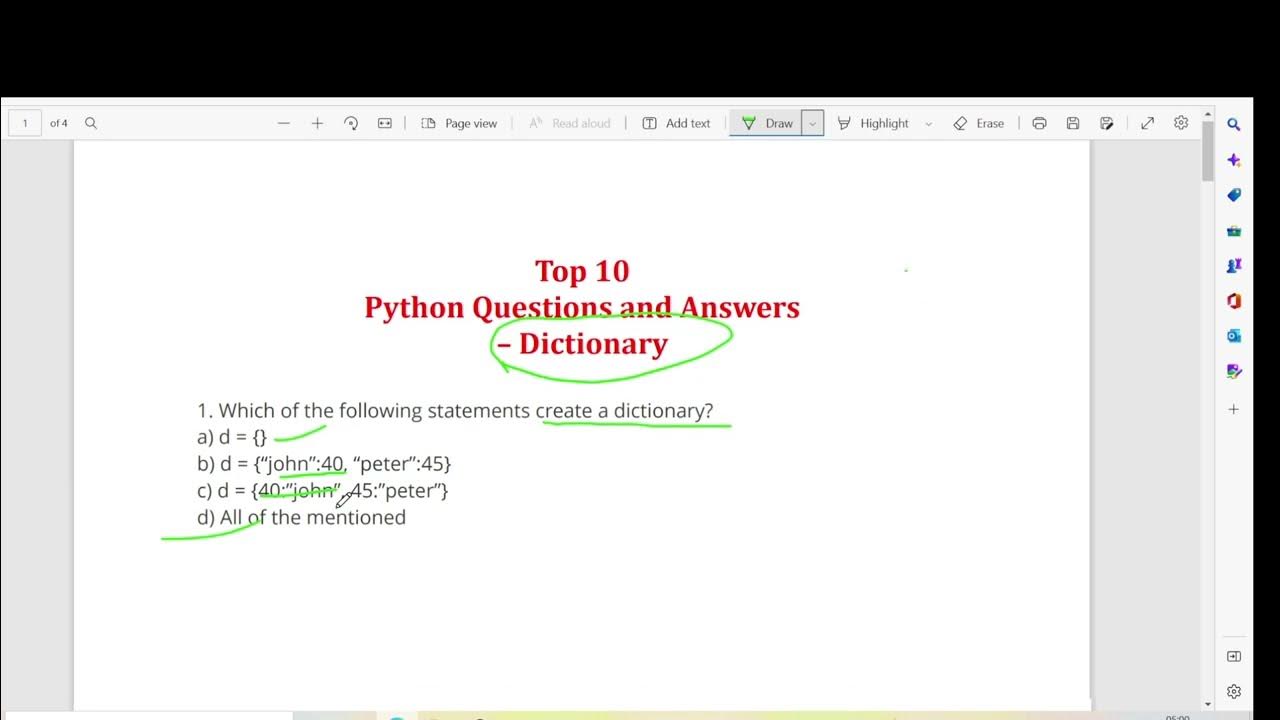1280x720 pixels.
Task: Zoom out with the minus button
Action: (x=284, y=123)
